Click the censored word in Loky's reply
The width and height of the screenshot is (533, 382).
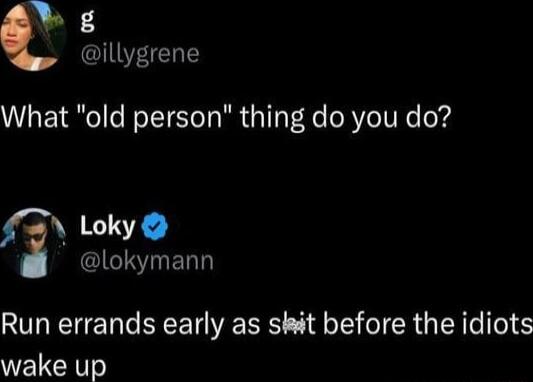tap(292, 324)
